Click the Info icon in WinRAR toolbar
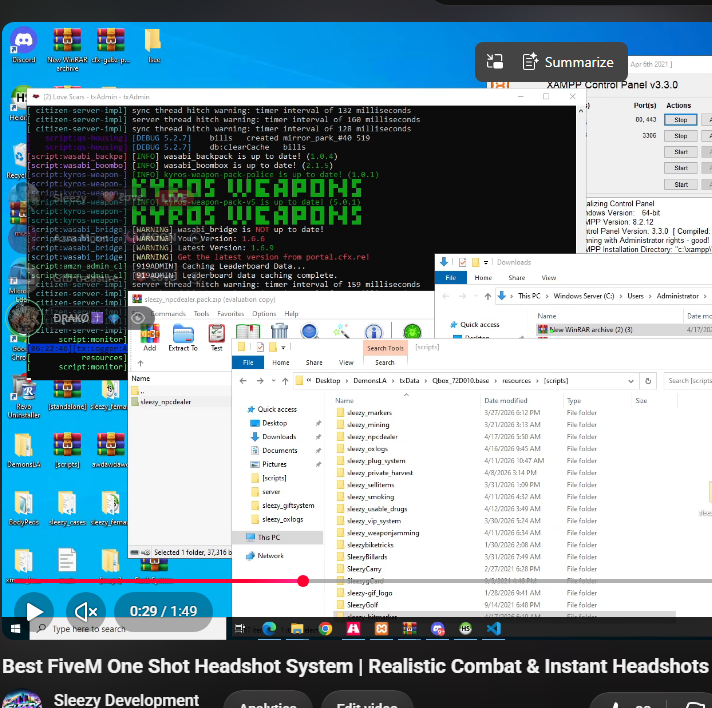Viewport: 712px width, 708px height. coord(373,332)
